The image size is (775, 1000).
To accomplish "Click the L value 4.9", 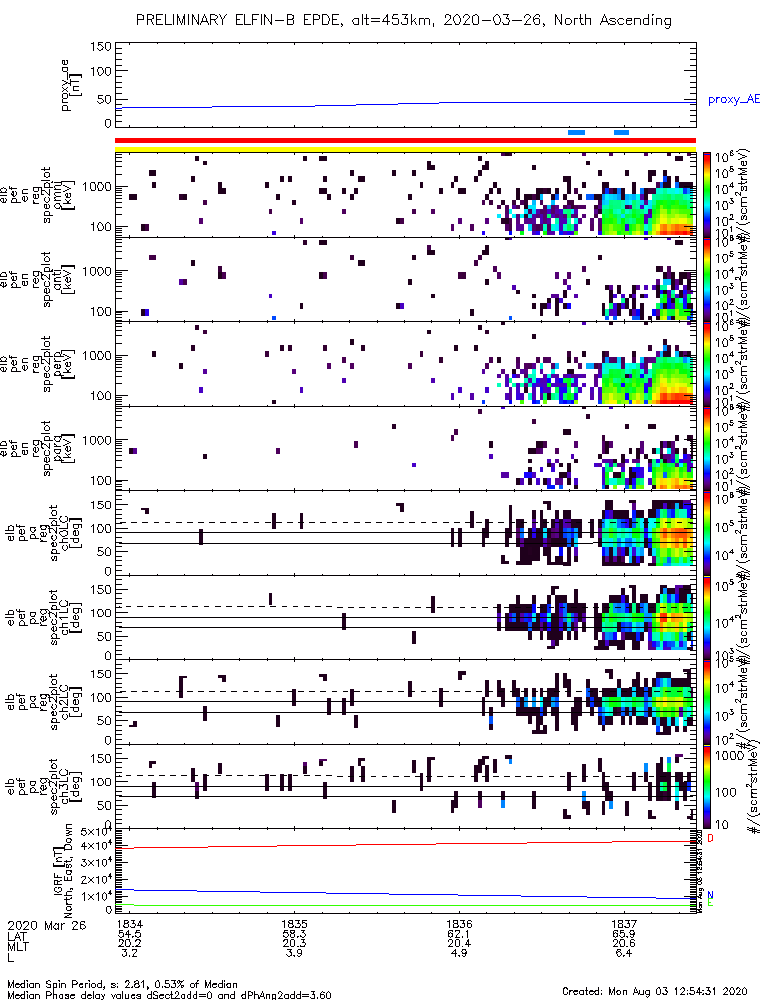I will pos(459,953).
